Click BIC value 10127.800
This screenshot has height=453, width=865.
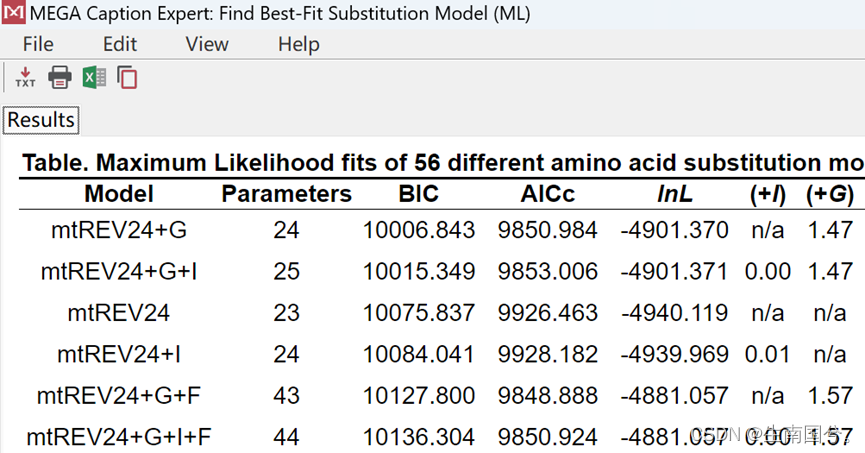[419, 396]
